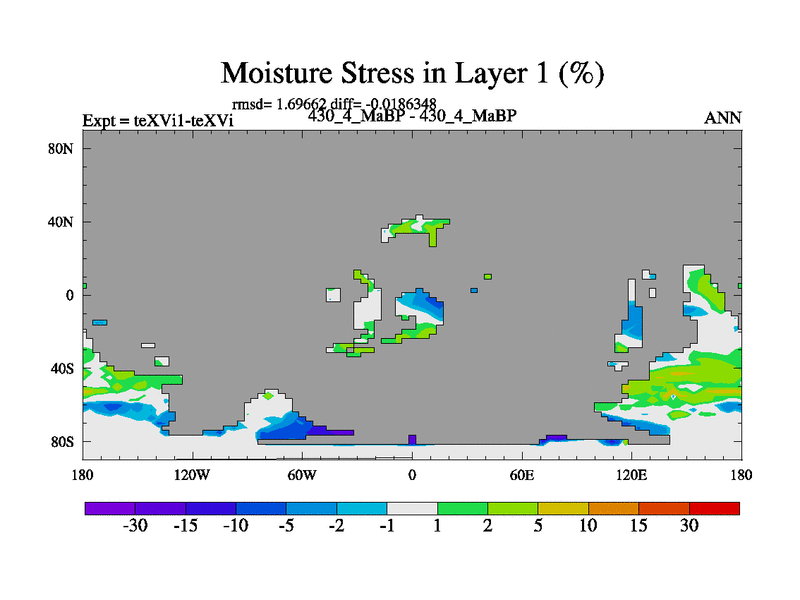Click the 430_4_MaBP - 430_4_MaBP subtitle
Image resolution: width=800 pixels, height=600 pixels.
(x=412, y=115)
